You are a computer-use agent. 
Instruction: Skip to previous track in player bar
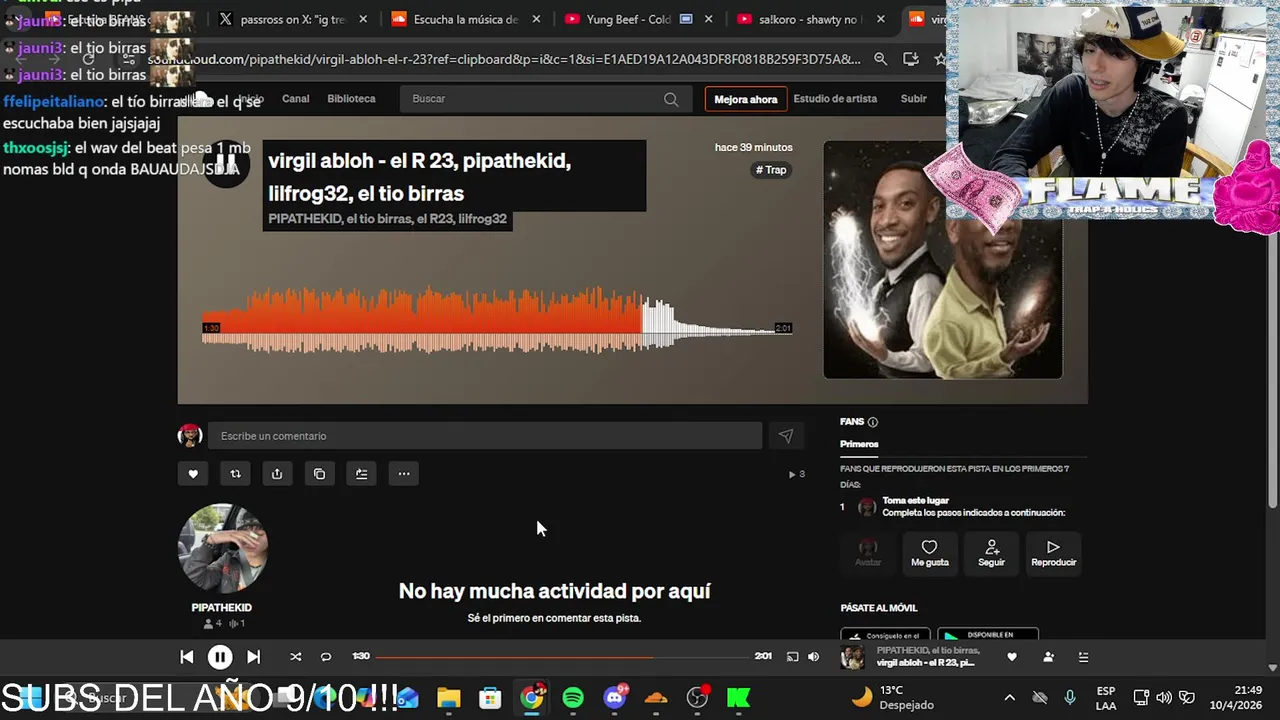(186, 657)
